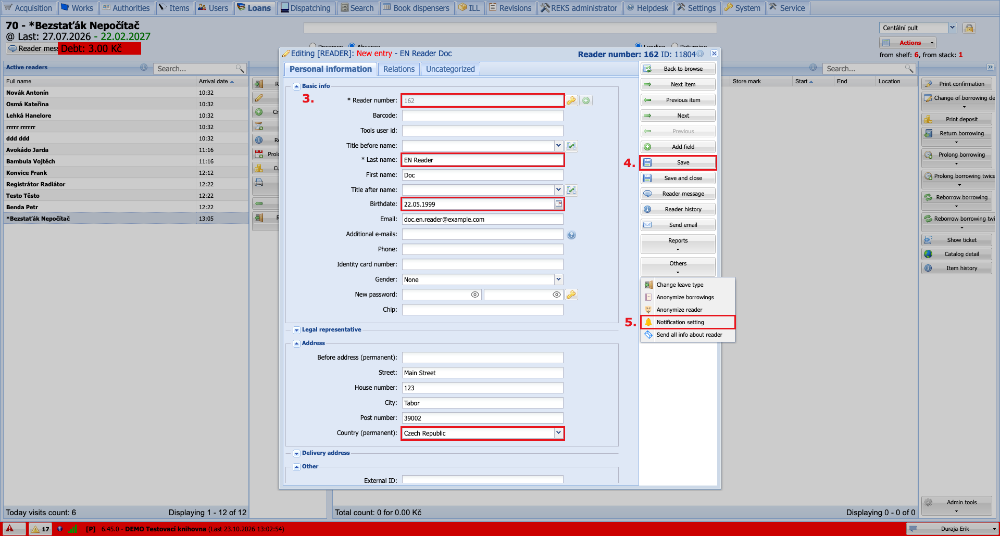Click the Reader message button under the name
Screen dimensions: 1000x536
tap(33, 48)
